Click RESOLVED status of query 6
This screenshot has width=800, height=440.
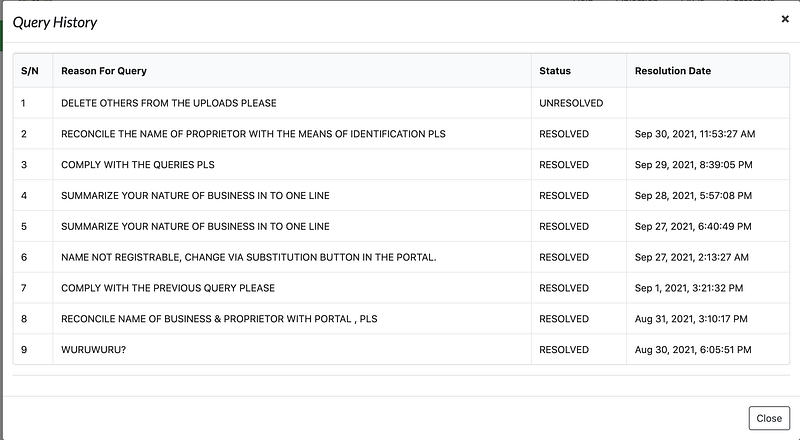tap(564, 257)
